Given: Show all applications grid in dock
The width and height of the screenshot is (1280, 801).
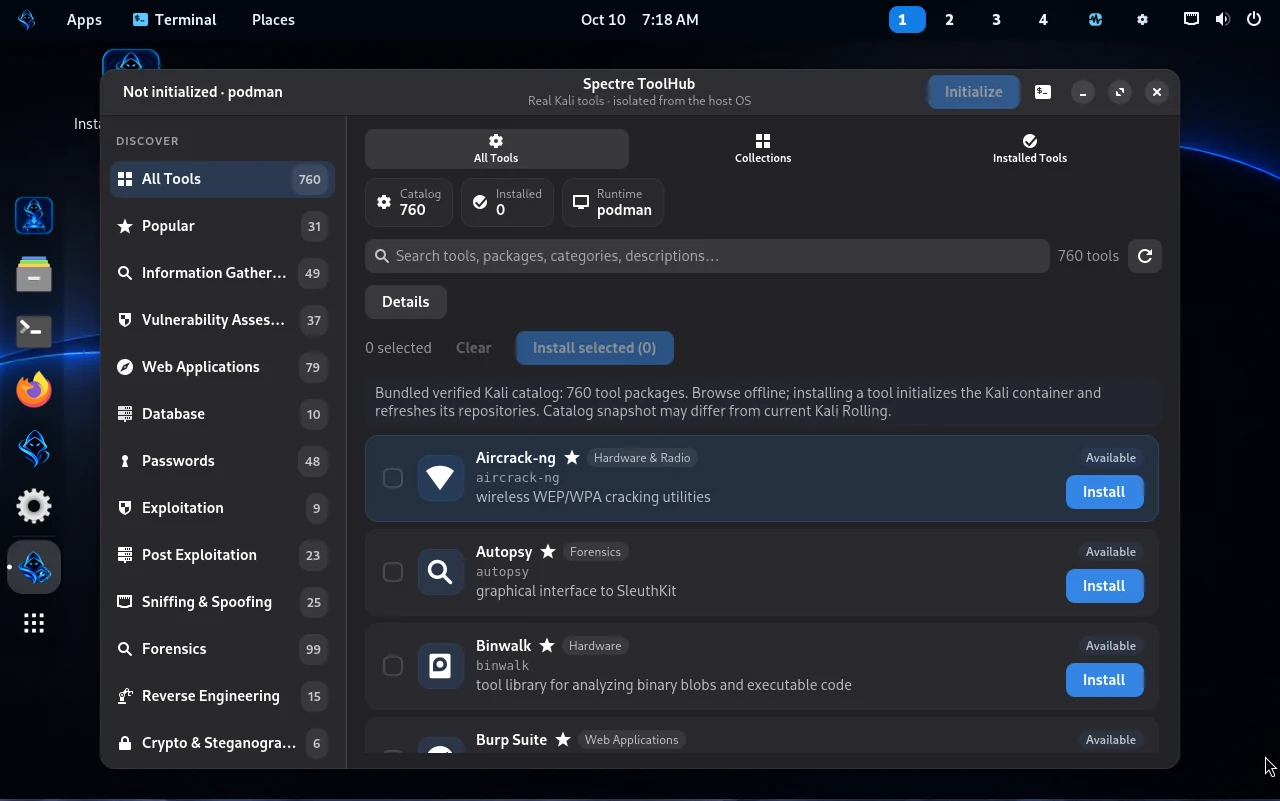Looking at the screenshot, I should [x=34, y=624].
